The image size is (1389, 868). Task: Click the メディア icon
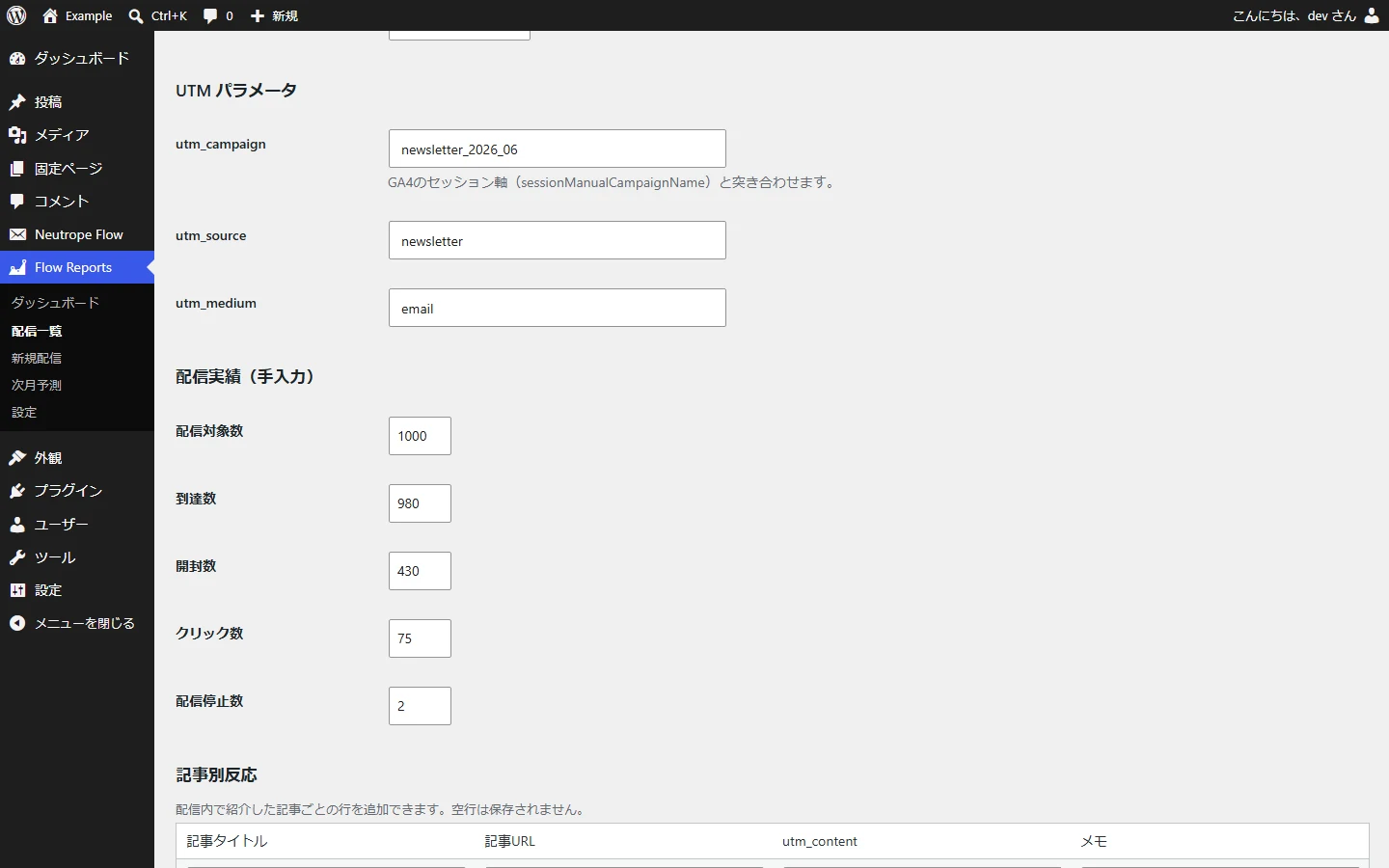(x=17, y=135)
